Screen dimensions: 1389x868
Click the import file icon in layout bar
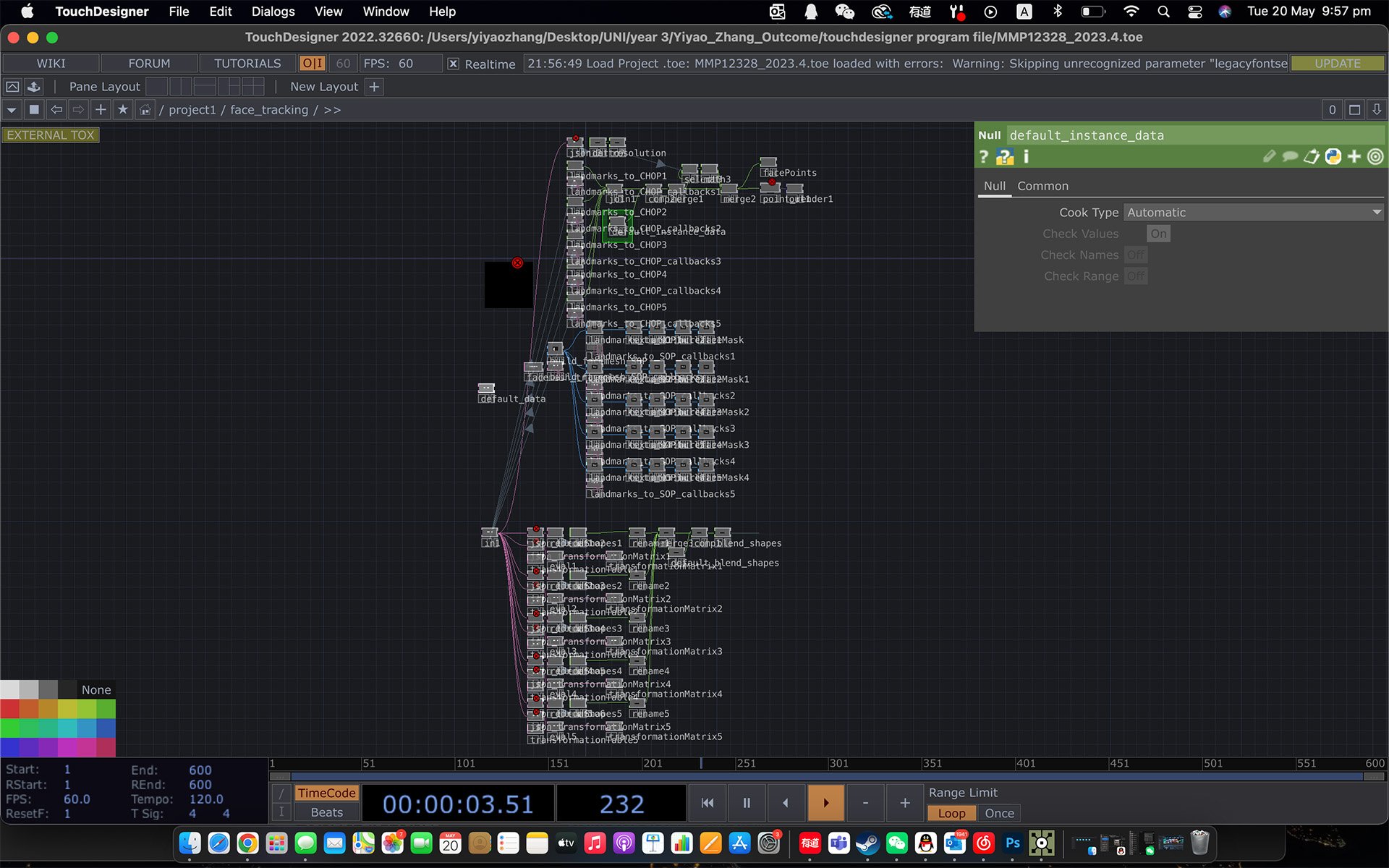click(34, 87)
